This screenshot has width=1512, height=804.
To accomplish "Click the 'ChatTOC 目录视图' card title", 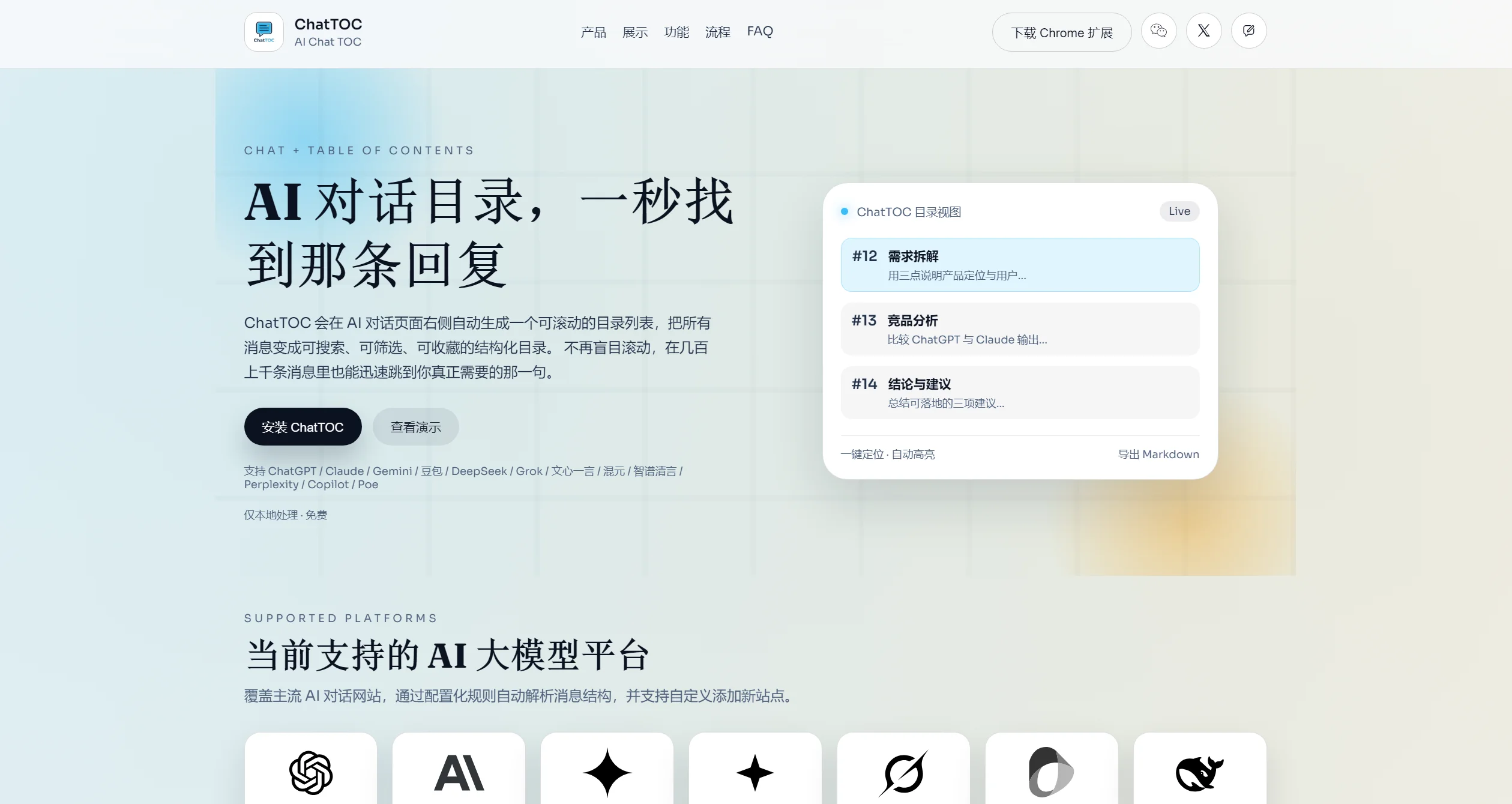I will point(909,212).
